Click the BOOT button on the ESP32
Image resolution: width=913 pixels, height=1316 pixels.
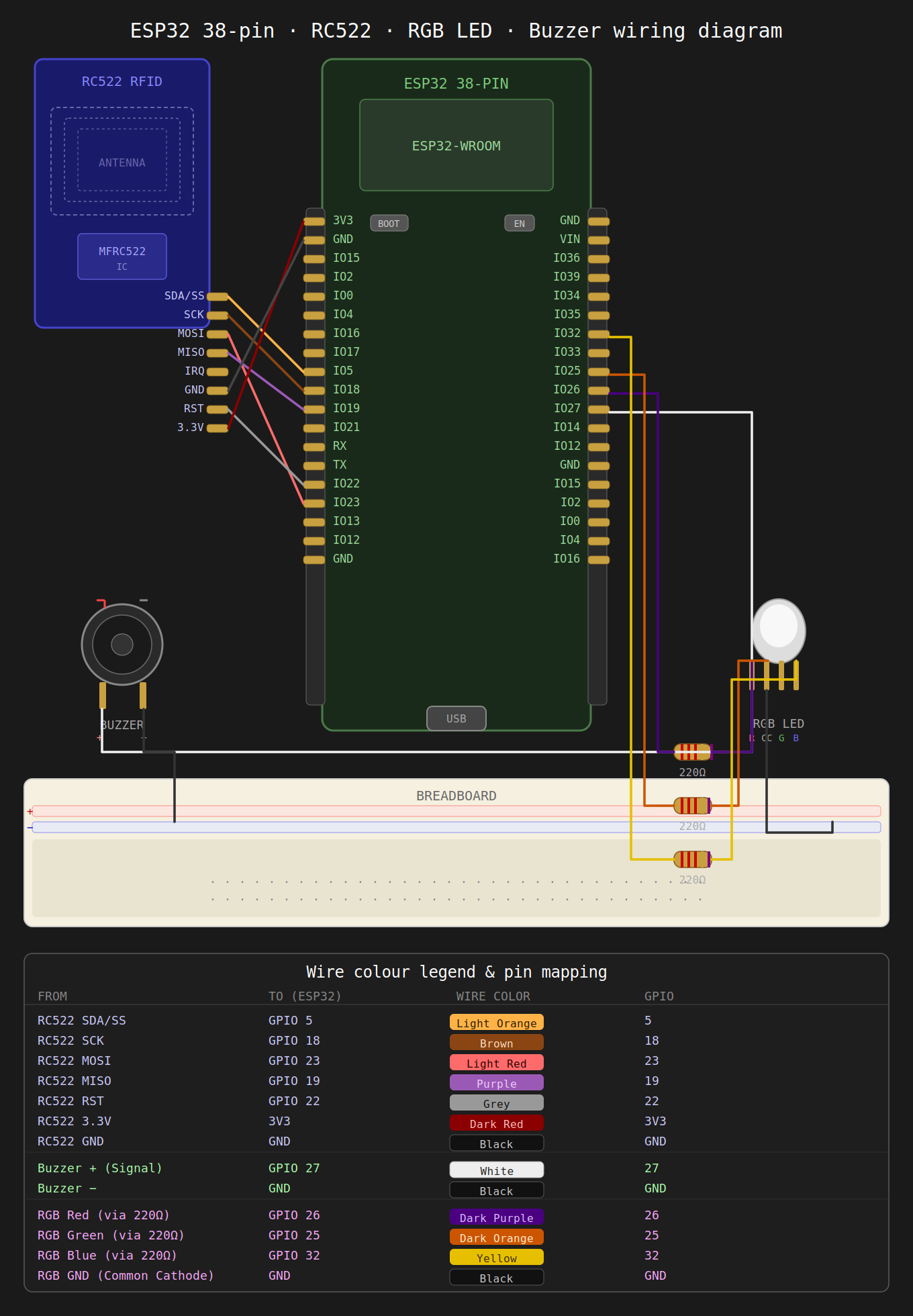(x=389, y=223)
